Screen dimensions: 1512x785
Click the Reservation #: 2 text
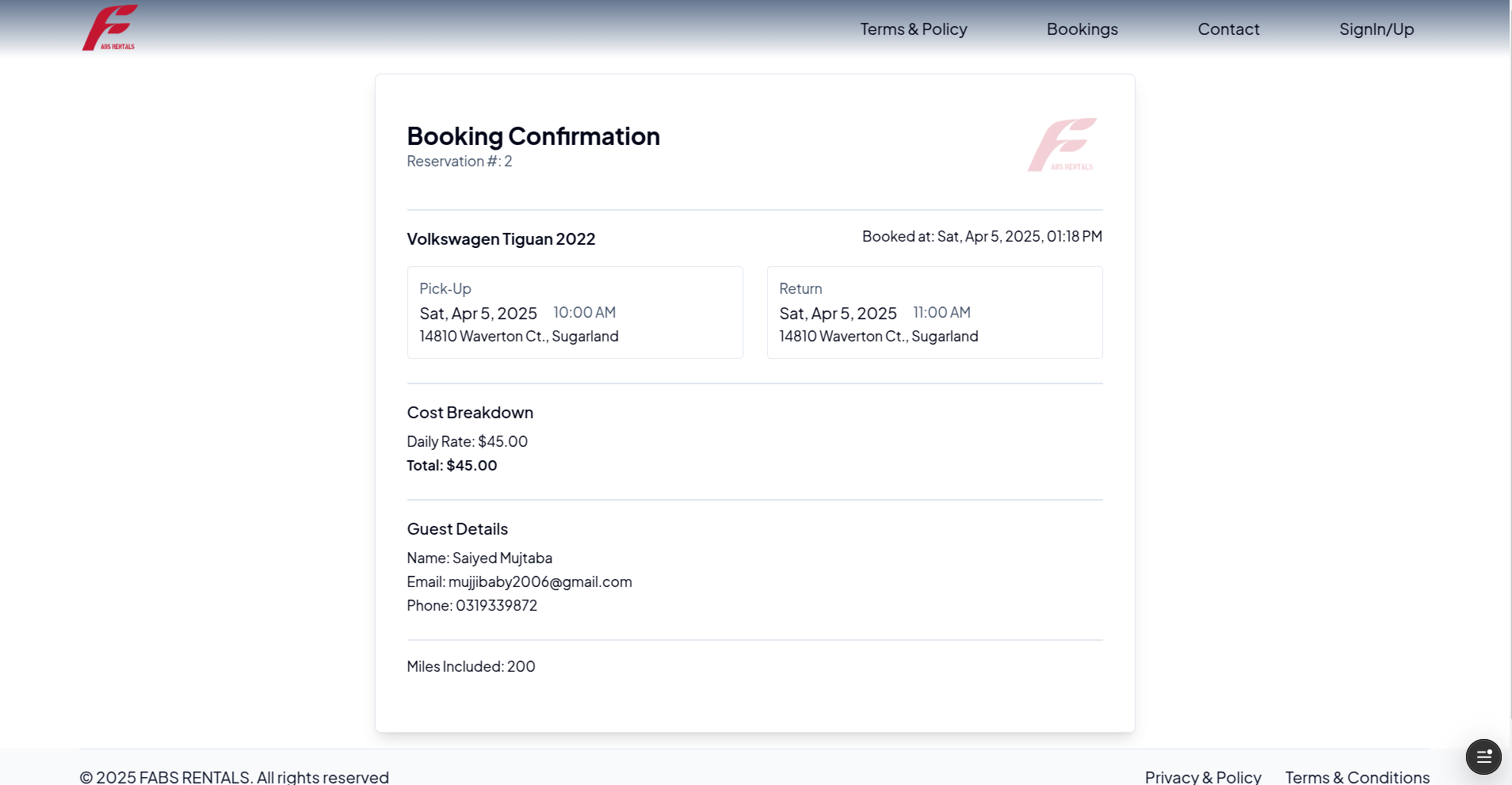click(x=460, y=162)
